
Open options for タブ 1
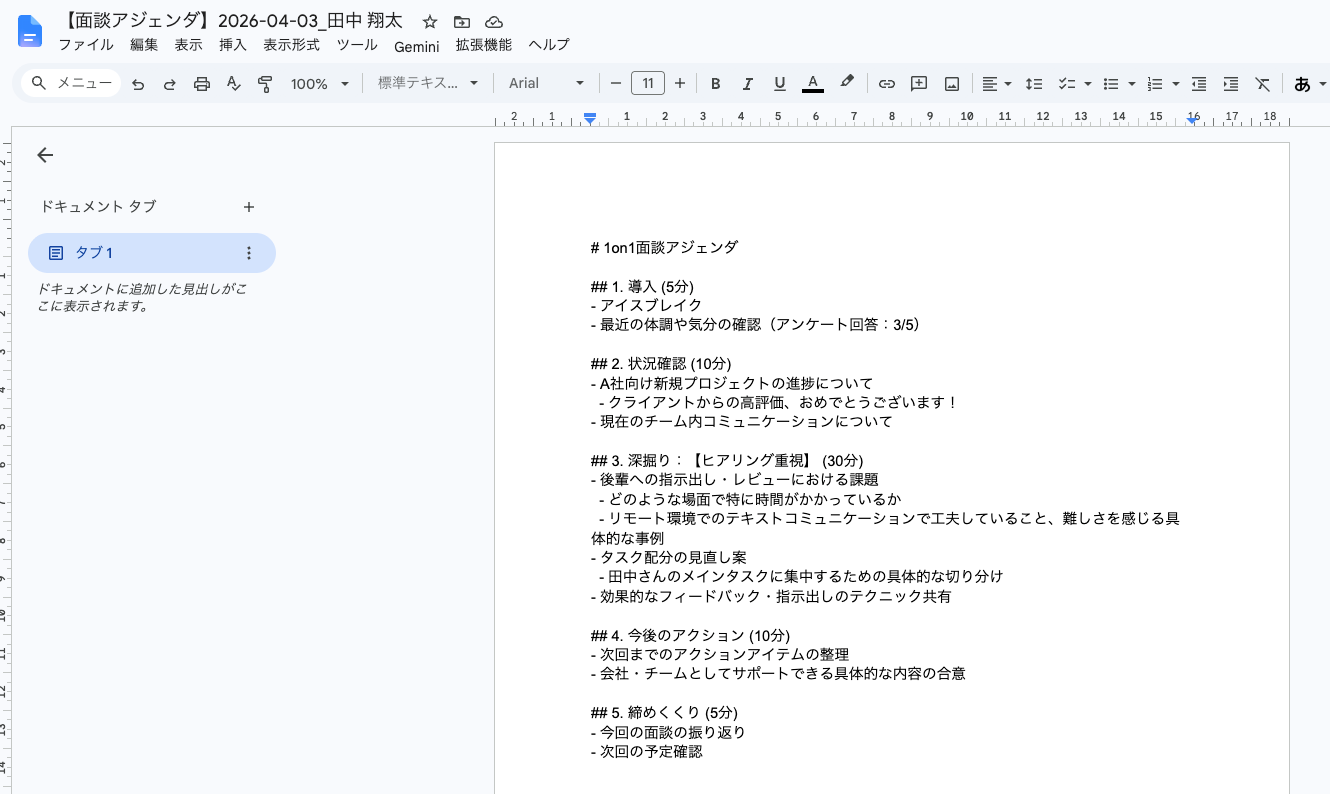(x=249, y=253)
